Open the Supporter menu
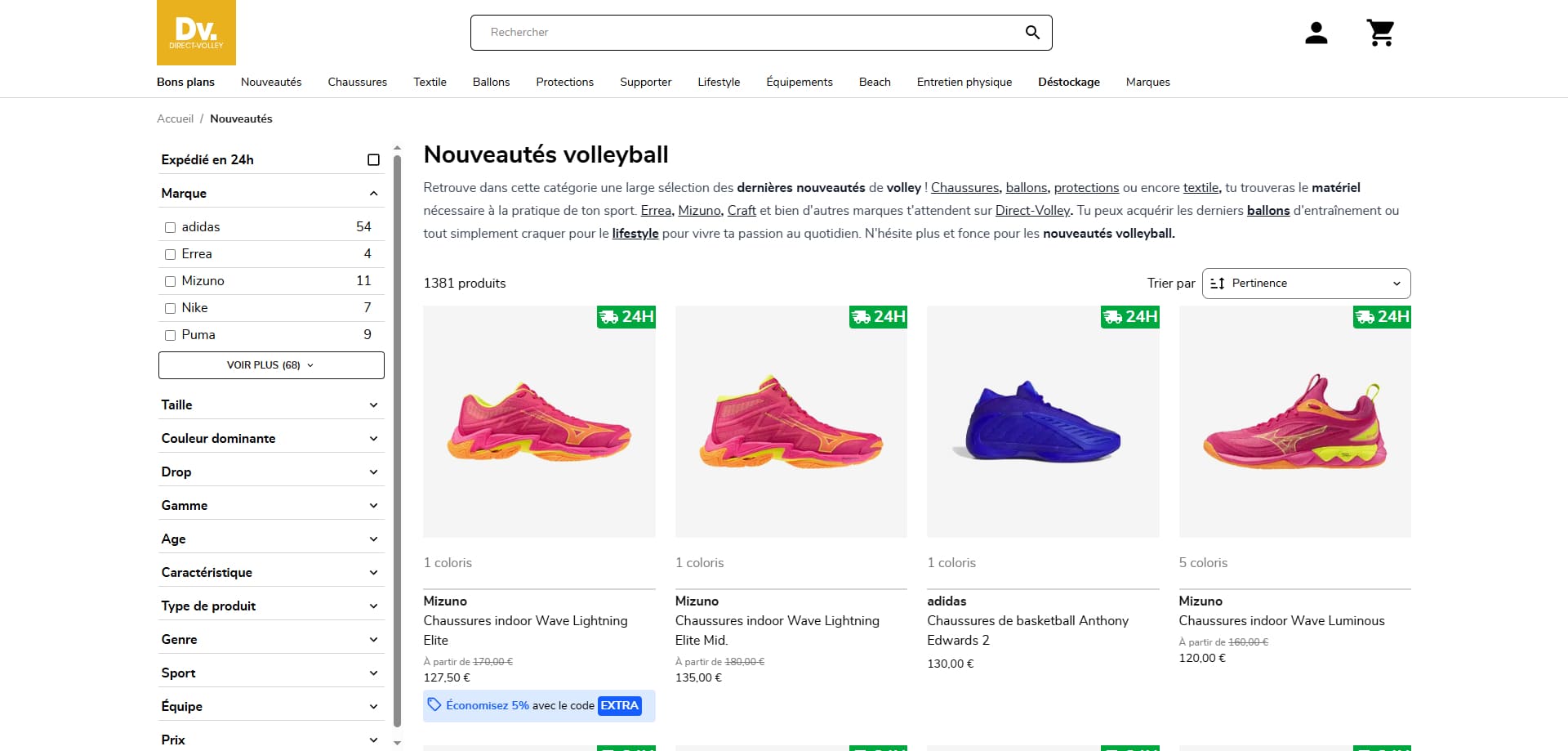Image resolution: width=1568 pixels, height=751 pixels. click(646, 82)
